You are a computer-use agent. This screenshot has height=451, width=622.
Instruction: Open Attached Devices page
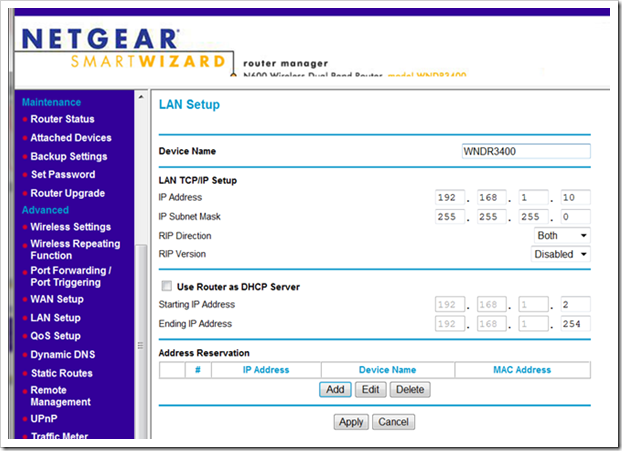coord(71,138)
